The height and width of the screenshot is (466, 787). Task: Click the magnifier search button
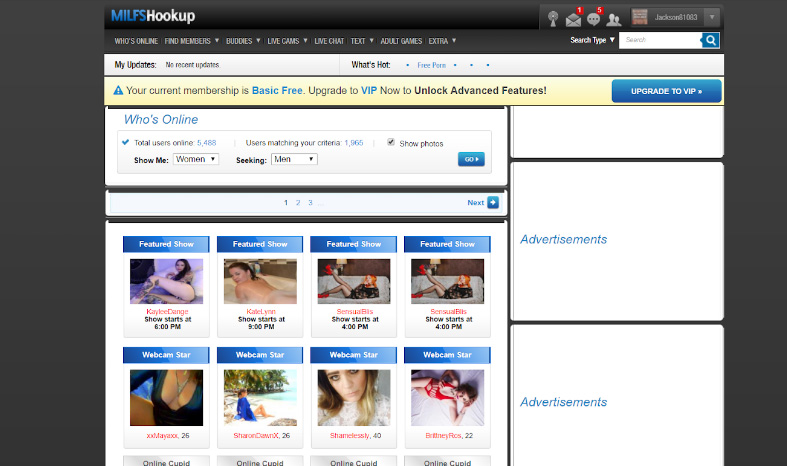click(711, 40)
